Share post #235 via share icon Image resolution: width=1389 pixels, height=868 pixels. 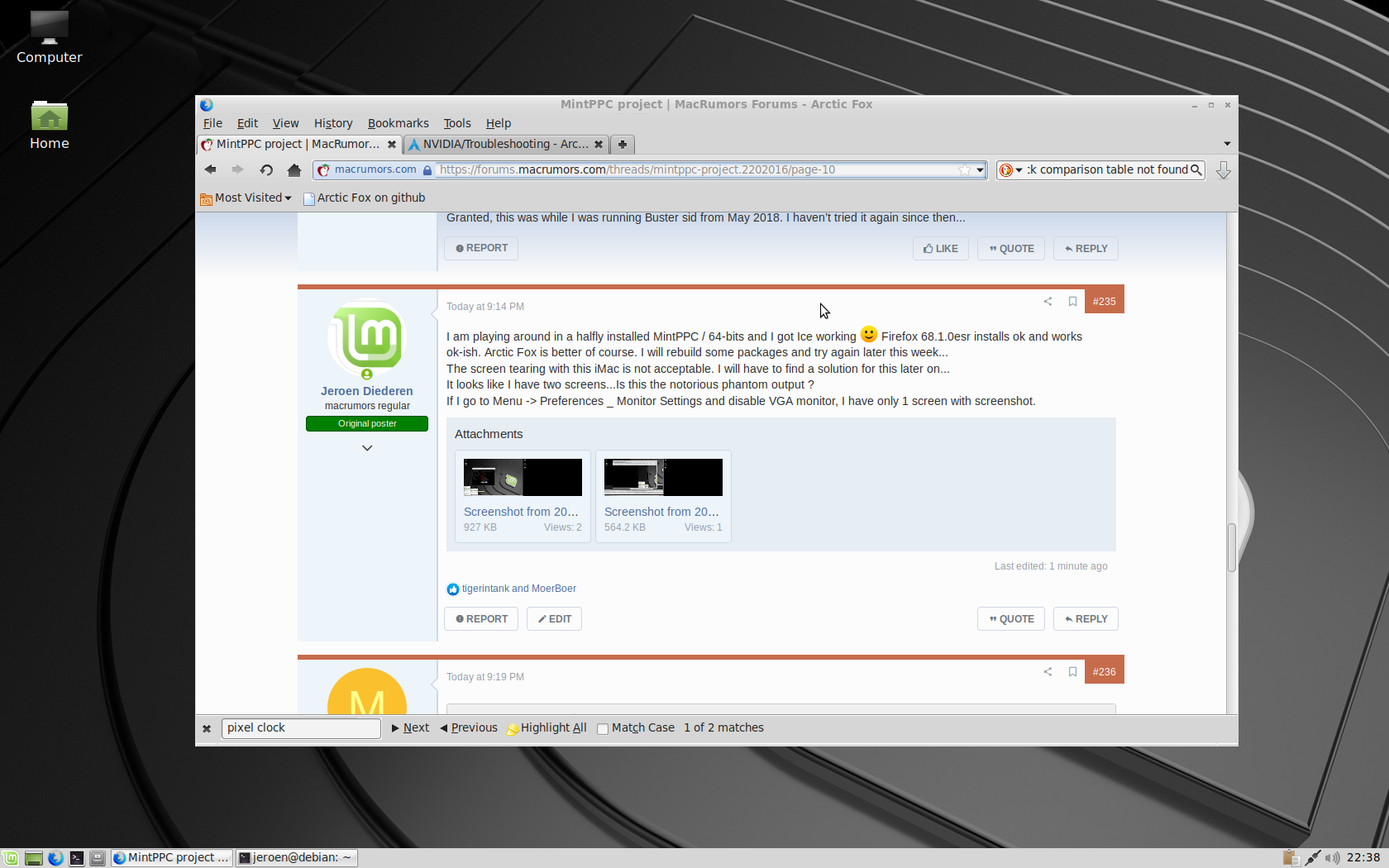tap(1048, 302)
